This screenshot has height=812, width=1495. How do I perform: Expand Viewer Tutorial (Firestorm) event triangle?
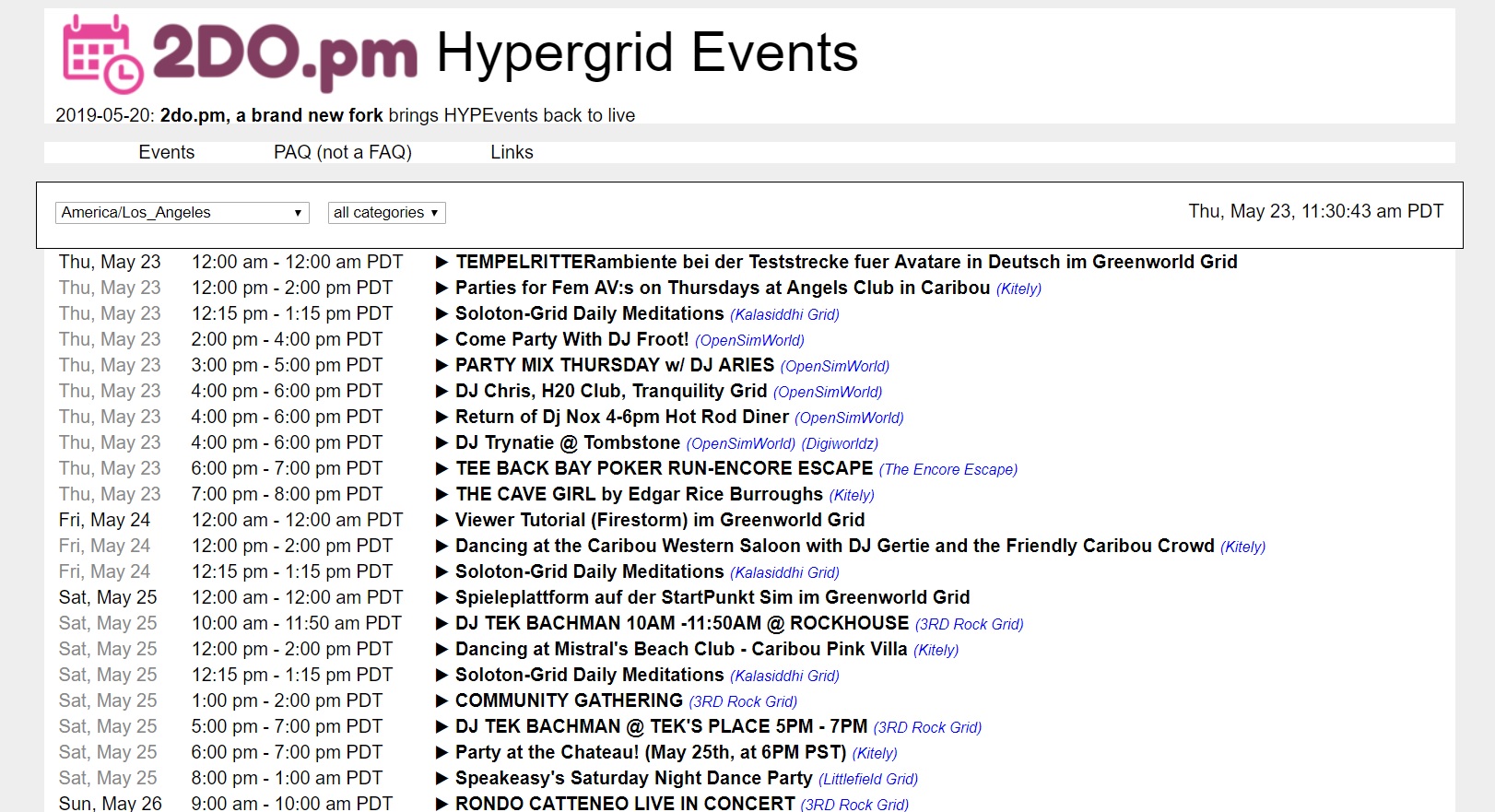[441, 521]
